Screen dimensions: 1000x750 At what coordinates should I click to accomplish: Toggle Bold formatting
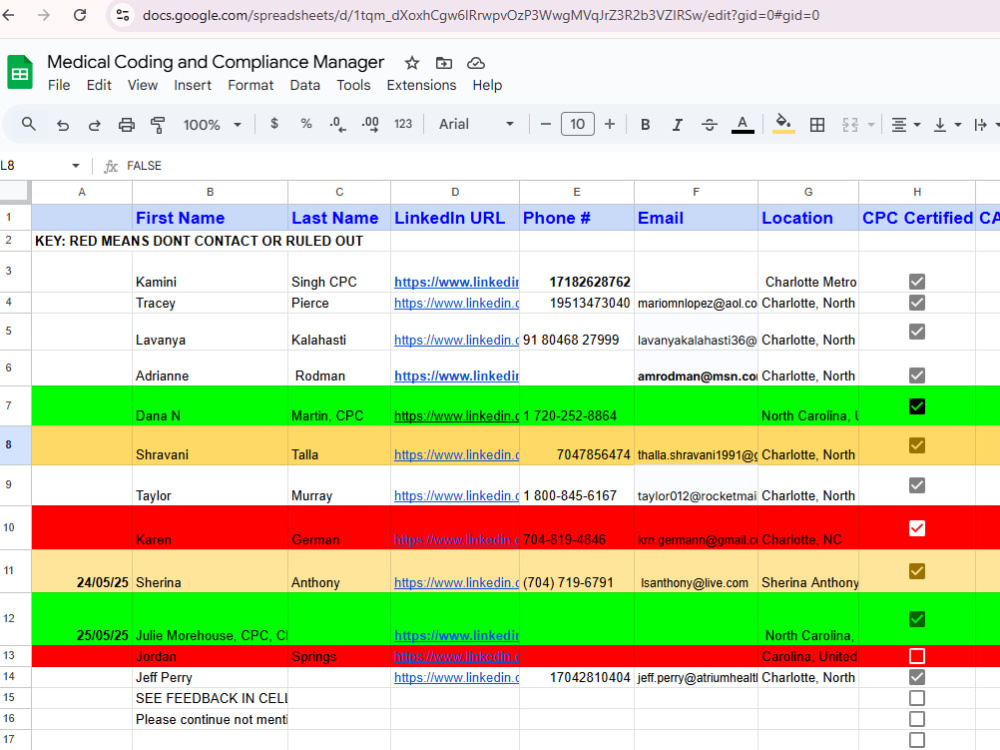pyautogui.click(x=645, y=124)
